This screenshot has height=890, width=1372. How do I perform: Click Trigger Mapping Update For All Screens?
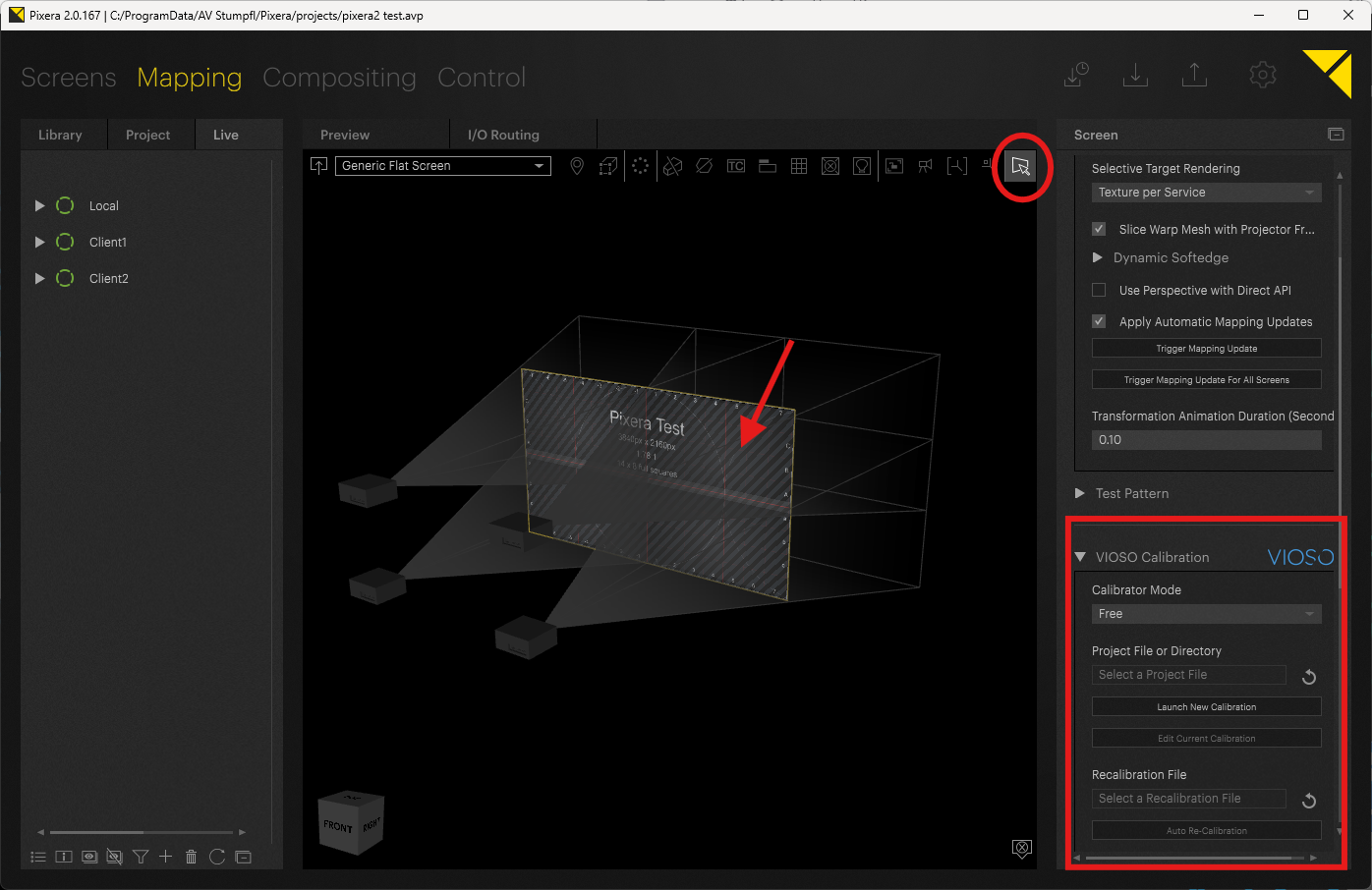(x=1206, y=380)
